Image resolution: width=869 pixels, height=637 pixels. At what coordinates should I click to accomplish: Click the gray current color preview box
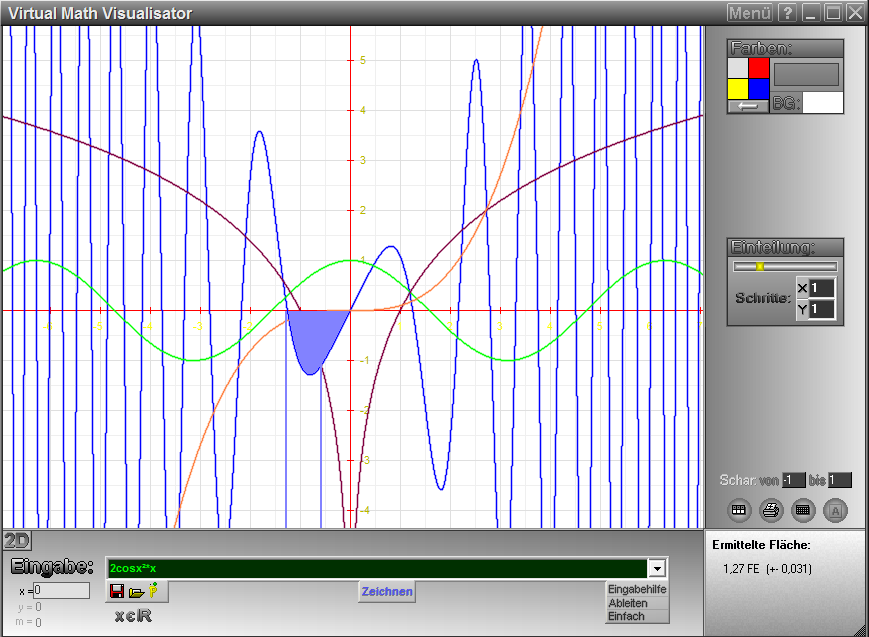[806, 74]
